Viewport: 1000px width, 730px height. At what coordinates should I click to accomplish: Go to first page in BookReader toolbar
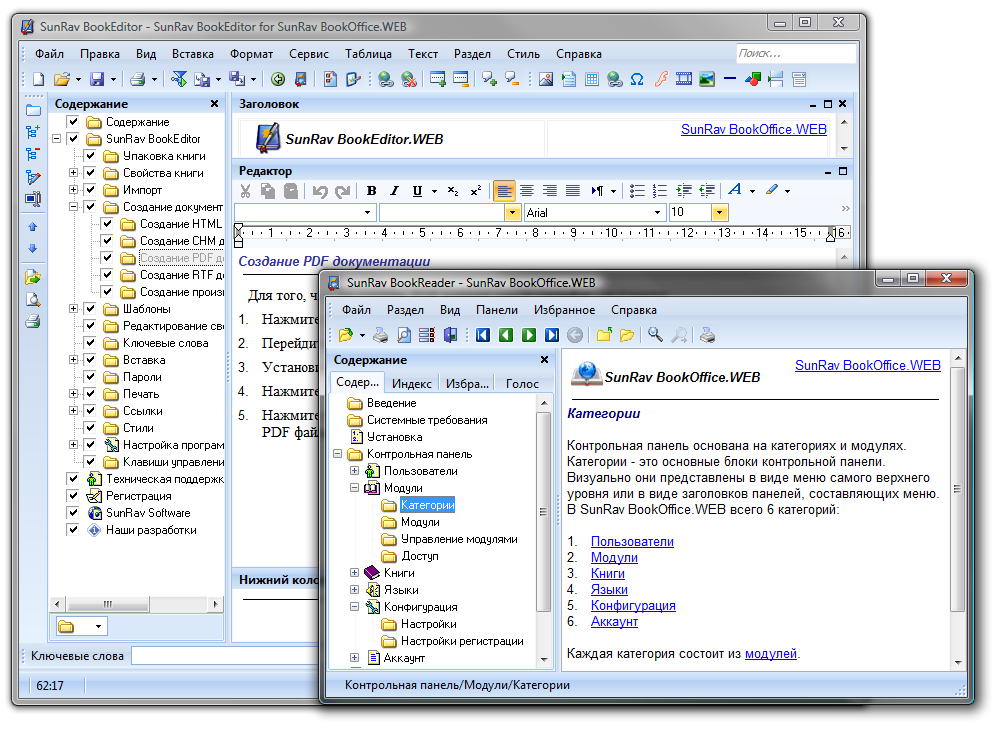click(x=483, y=335)
